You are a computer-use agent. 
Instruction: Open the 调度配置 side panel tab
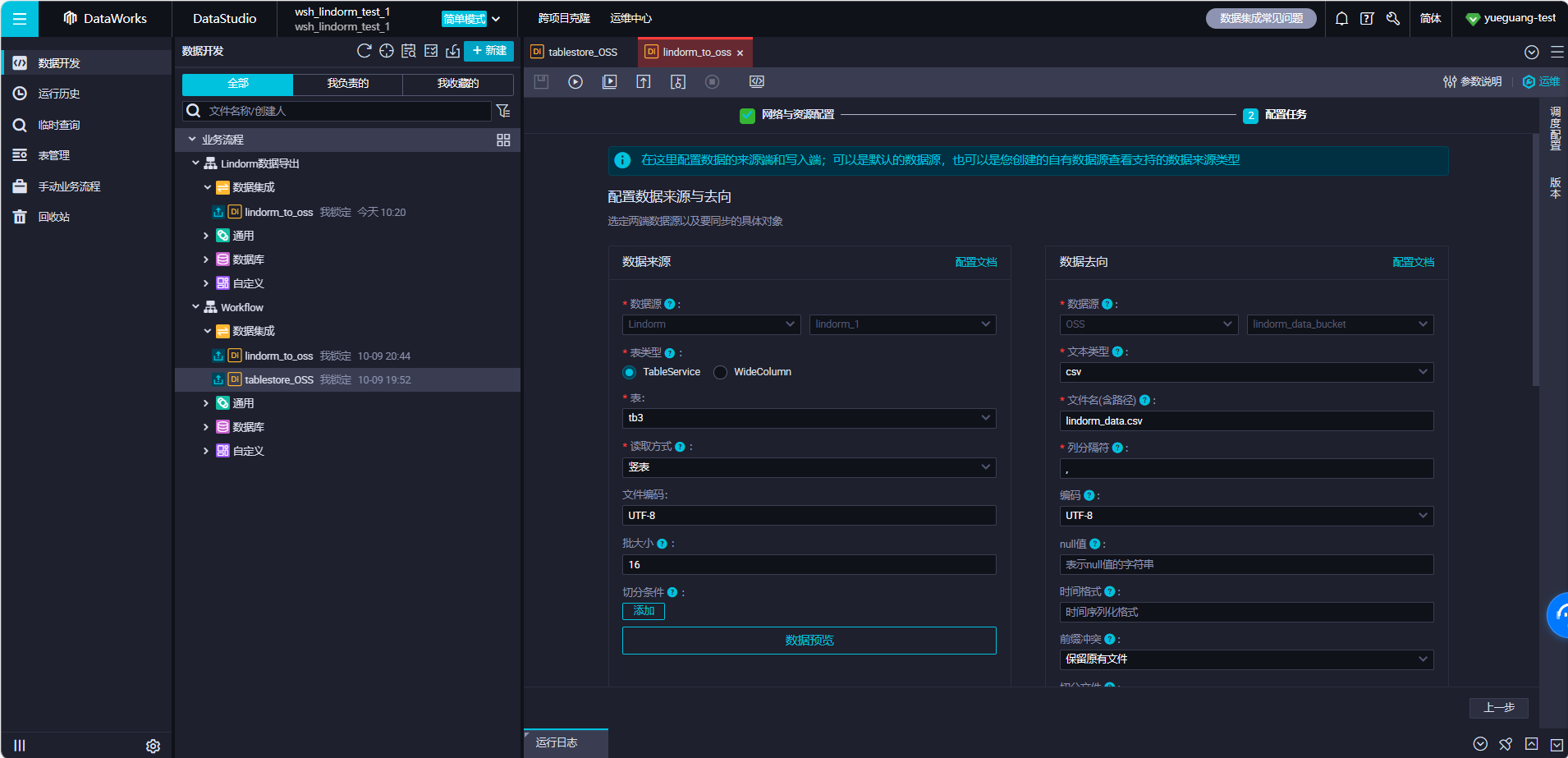click(x=1555, y=128)
